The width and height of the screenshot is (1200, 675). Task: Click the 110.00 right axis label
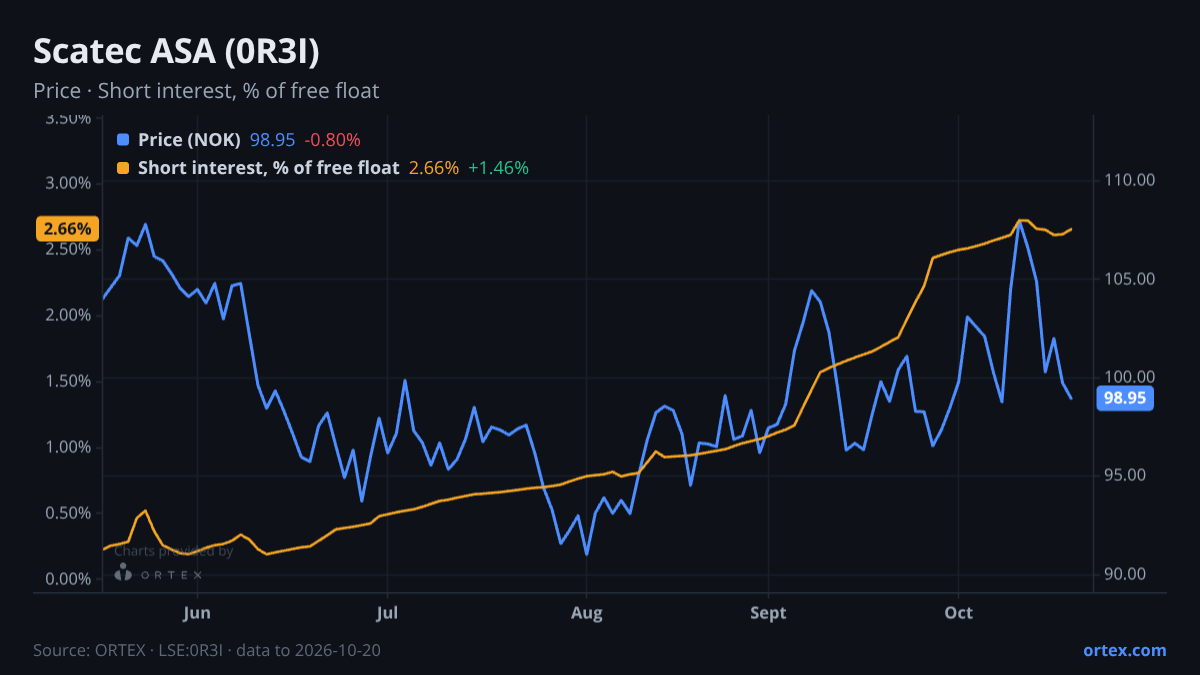[1131, 180]
